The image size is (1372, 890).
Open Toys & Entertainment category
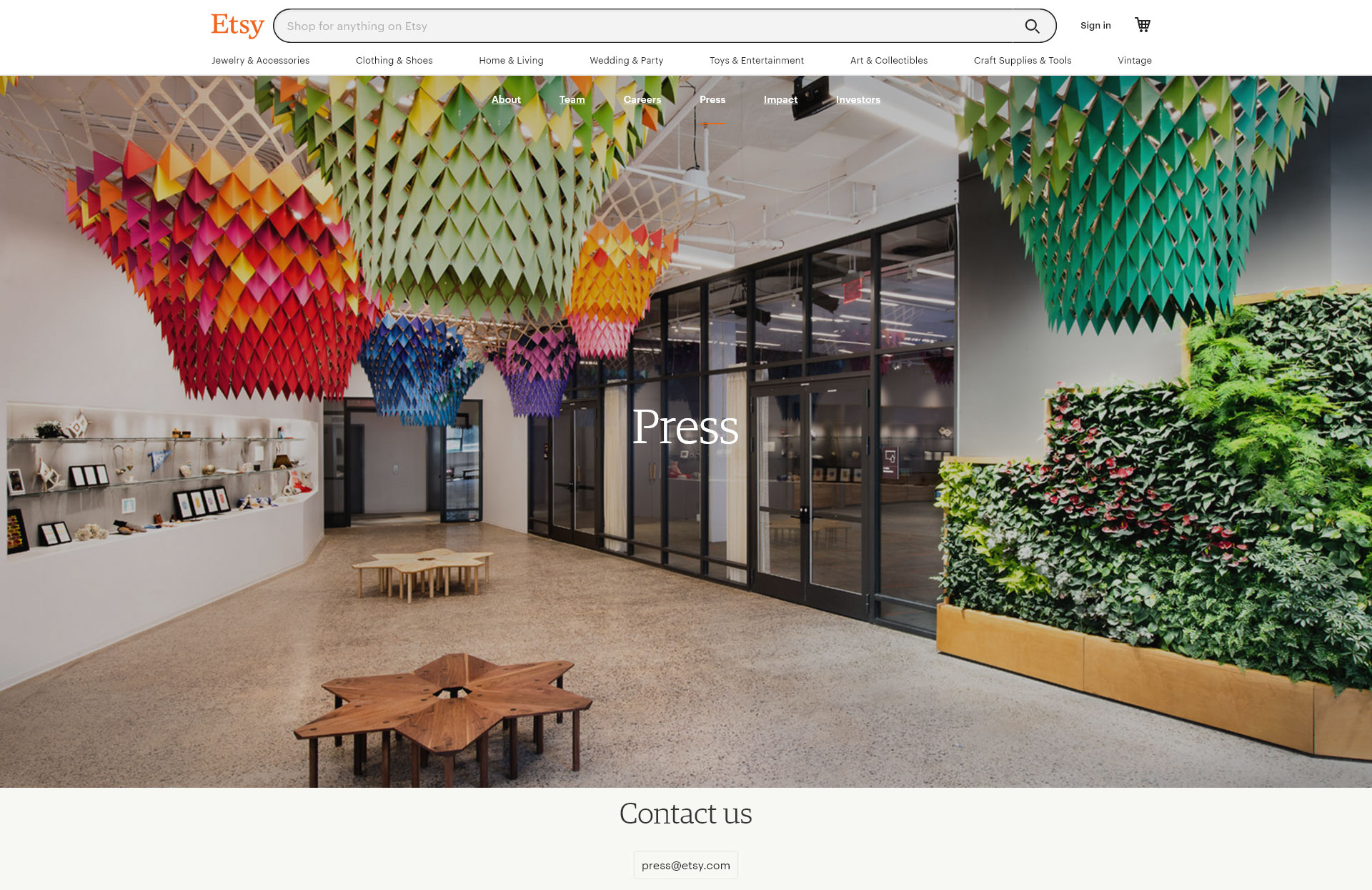[757, 61]
